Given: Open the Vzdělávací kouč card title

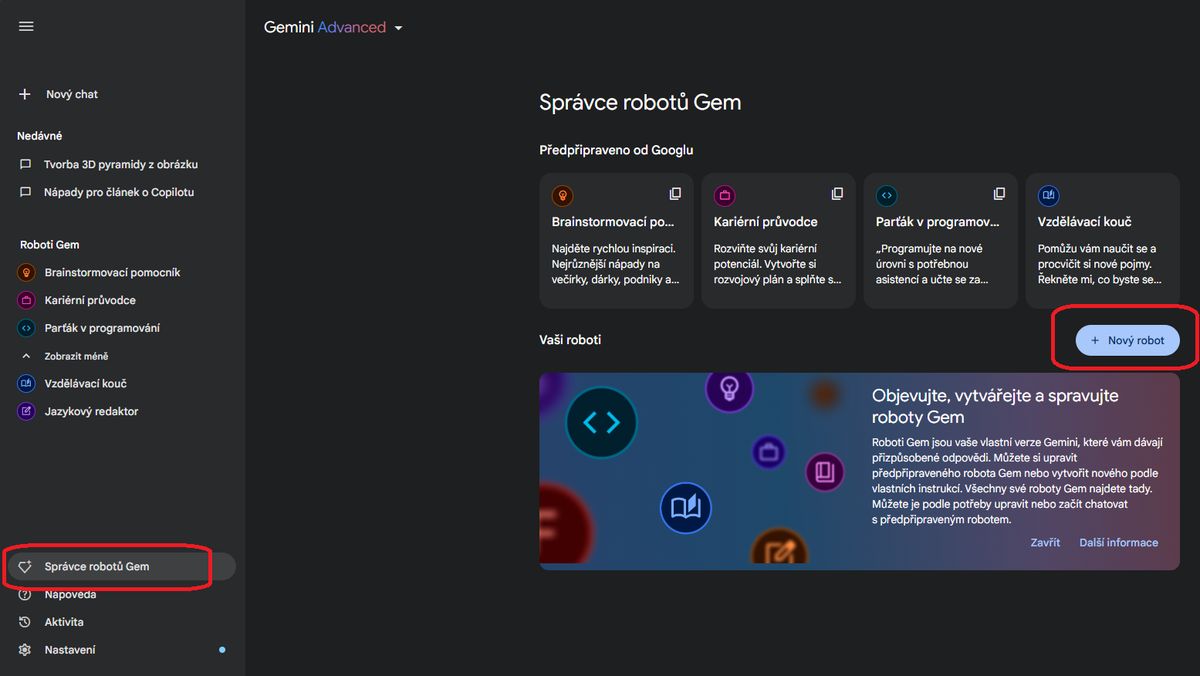Looking at the screenshot, I should click(x=1085, y=222).
